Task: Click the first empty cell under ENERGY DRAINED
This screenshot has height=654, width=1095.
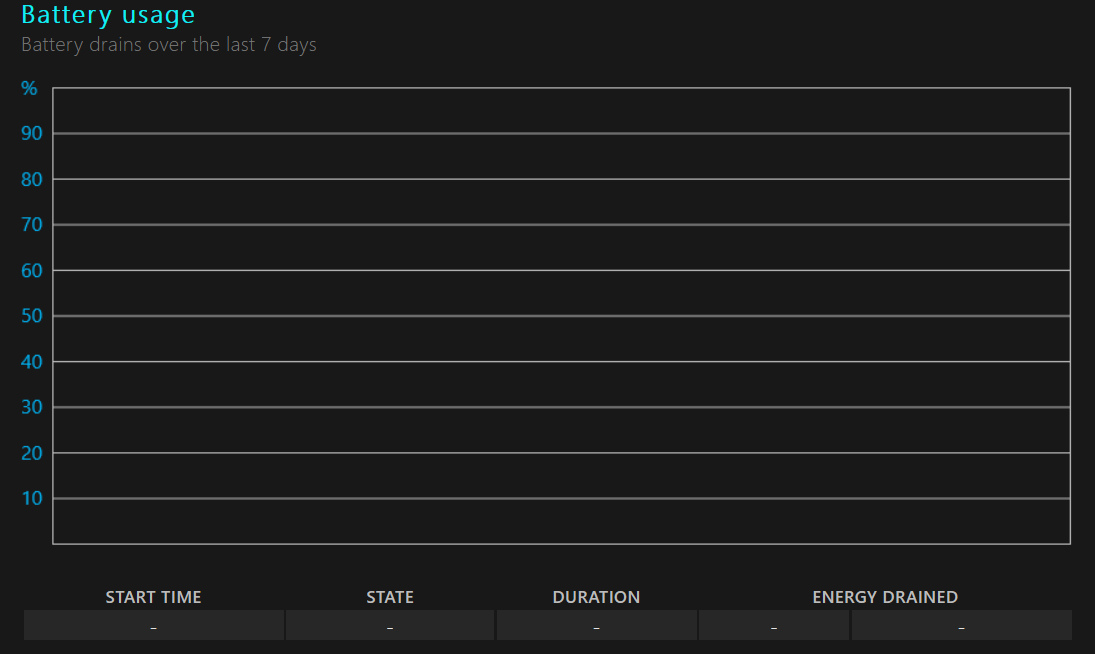Action: pyautogui.click(x=774, y=625)
